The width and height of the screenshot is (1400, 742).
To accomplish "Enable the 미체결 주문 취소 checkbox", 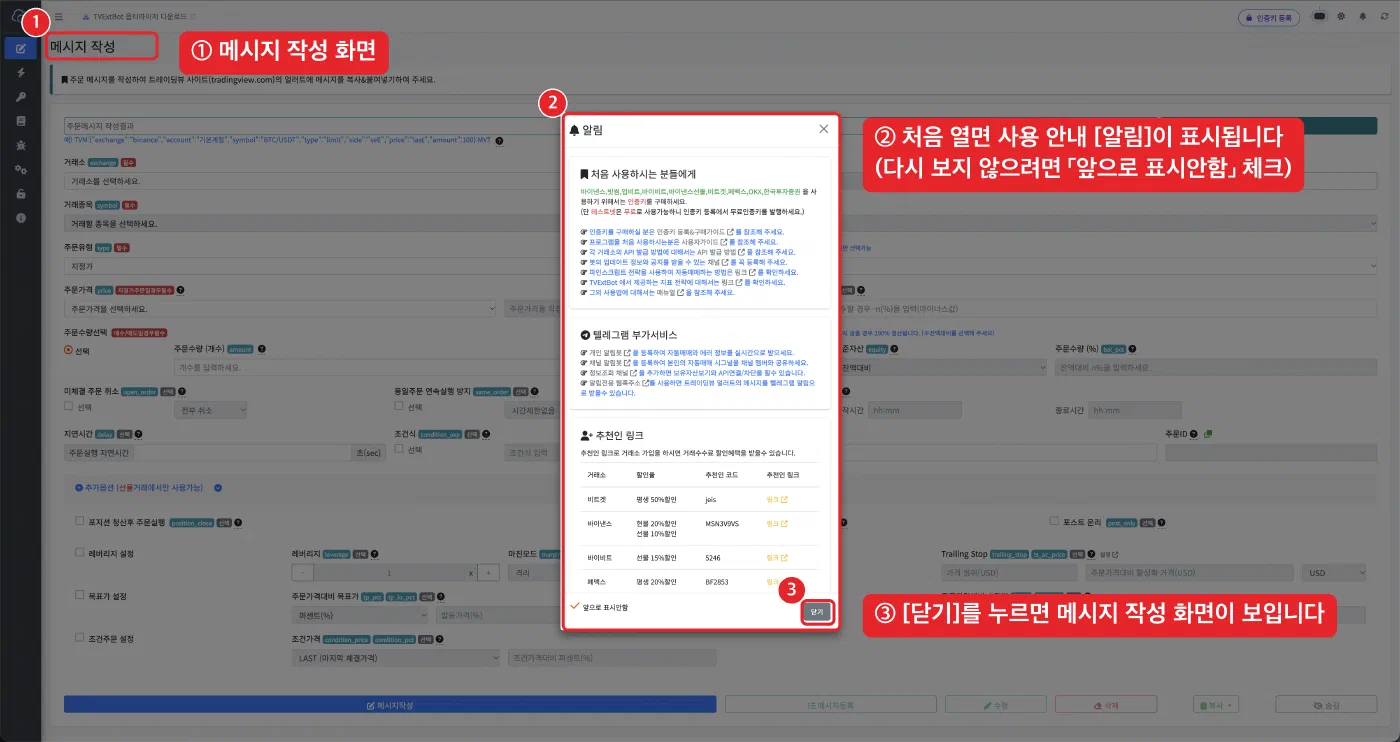I will (68, 407).
